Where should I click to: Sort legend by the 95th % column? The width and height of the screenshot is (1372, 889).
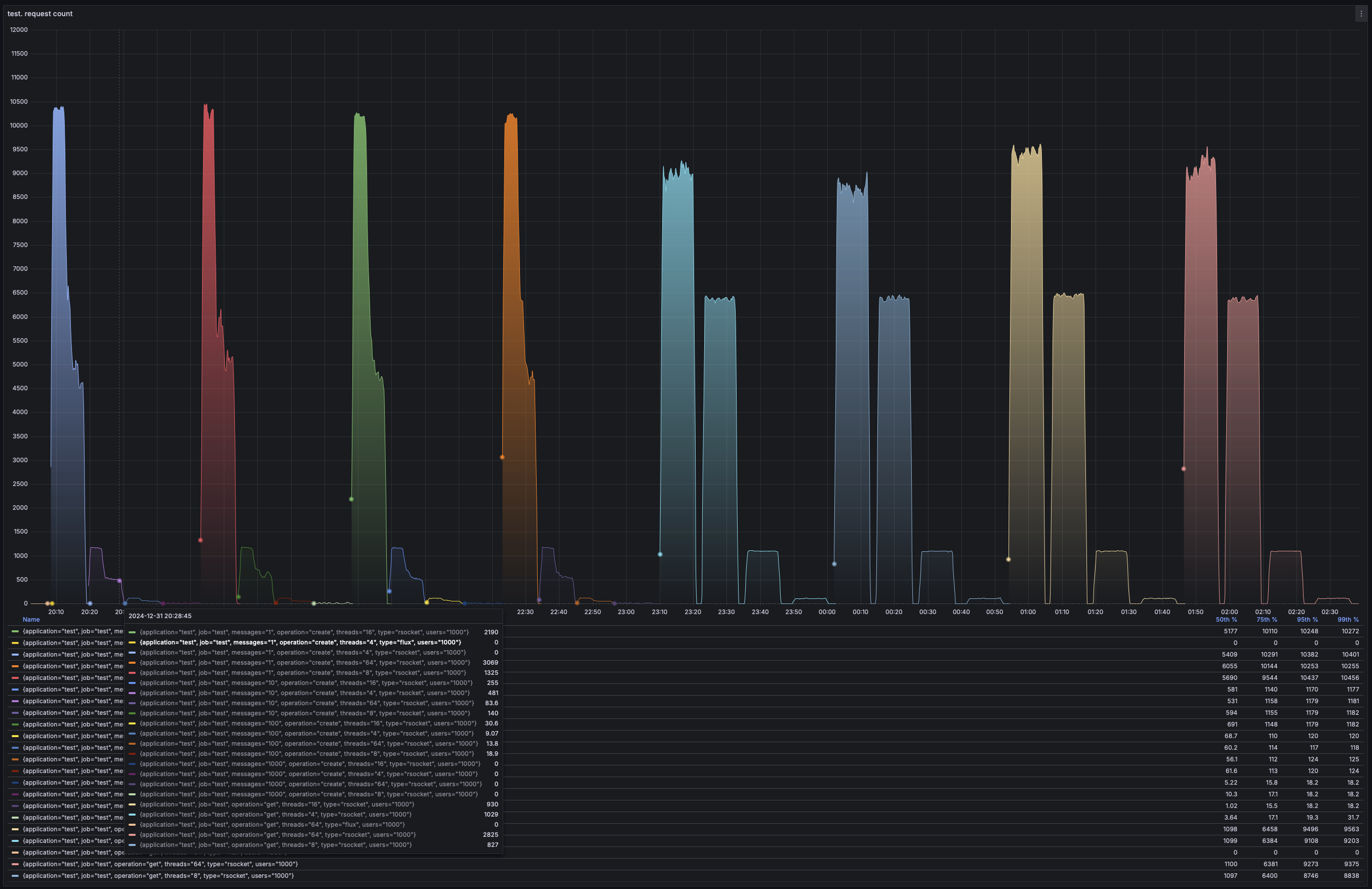[x=1307, y=620]
